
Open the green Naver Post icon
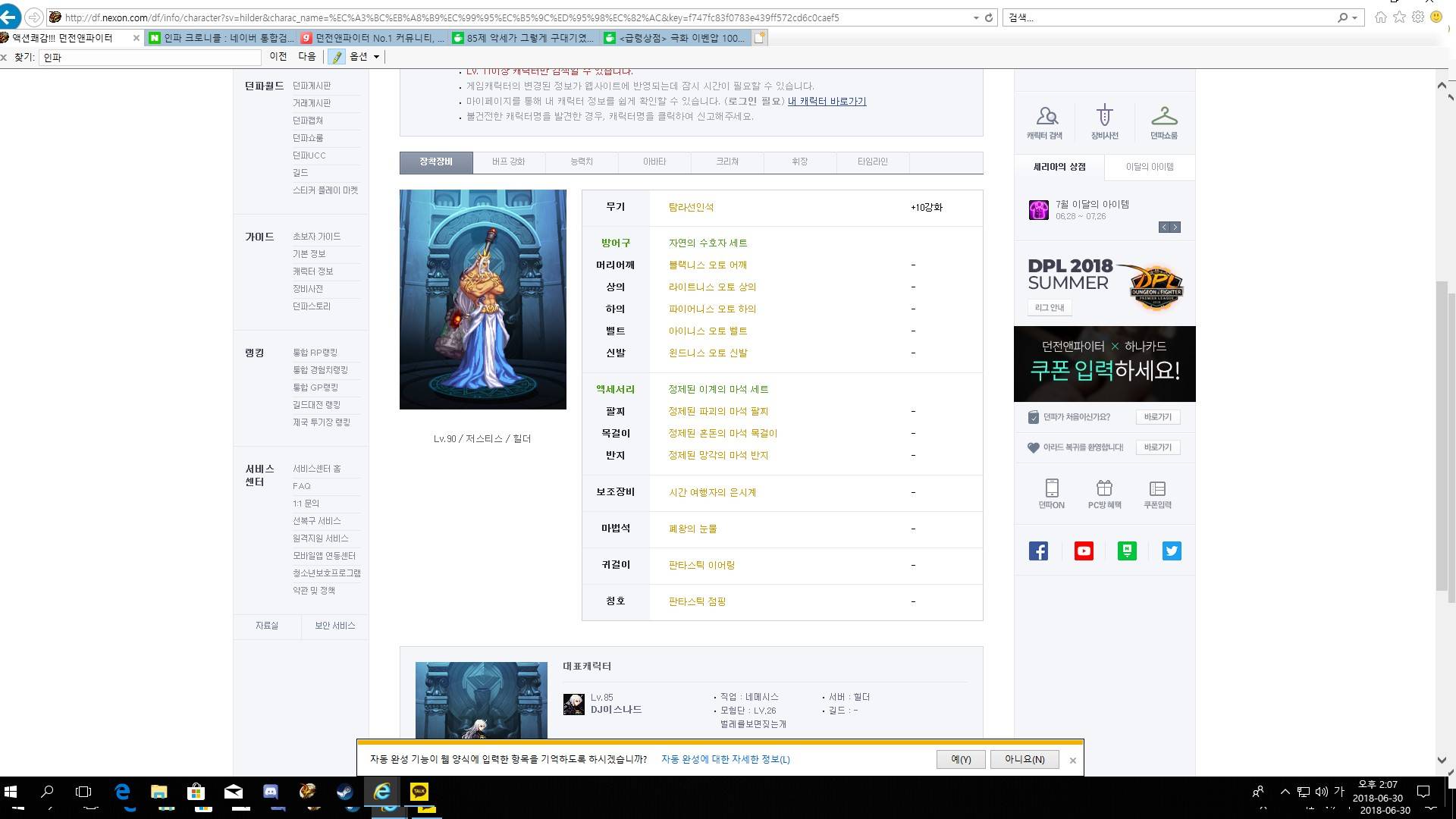(x=1127, y=551)
